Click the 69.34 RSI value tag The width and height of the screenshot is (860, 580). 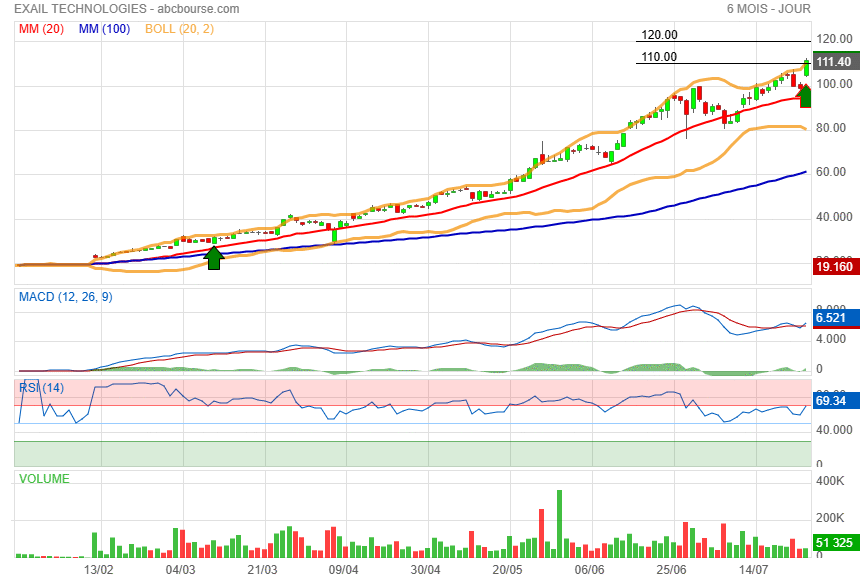click(835, 401)
